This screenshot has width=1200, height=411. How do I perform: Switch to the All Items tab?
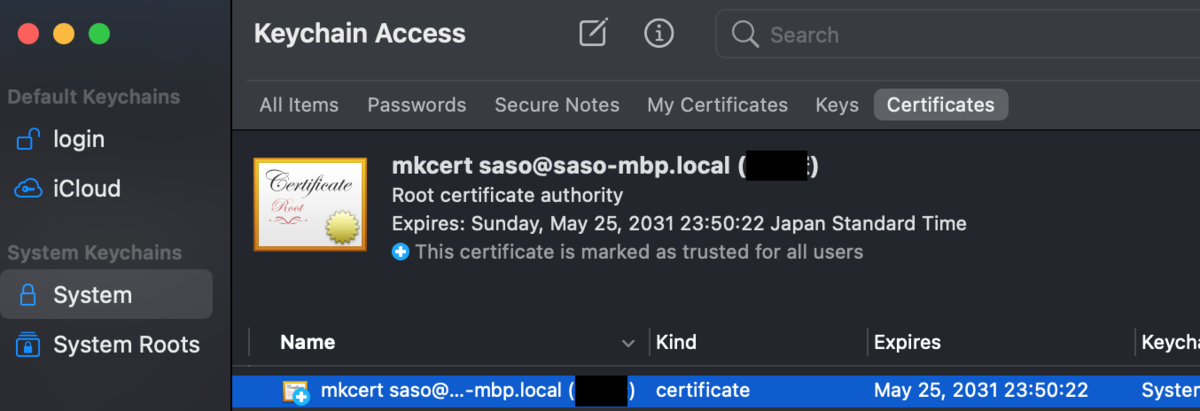coord(299,105)
